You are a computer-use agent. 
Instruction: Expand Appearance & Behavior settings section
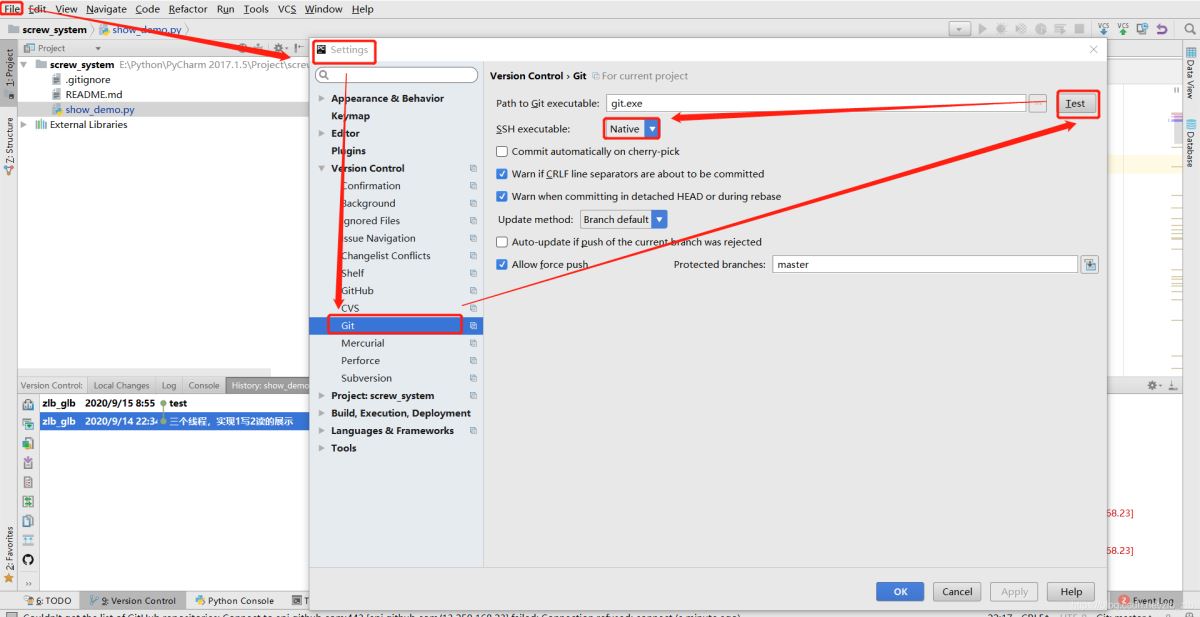tap(322, 98)
